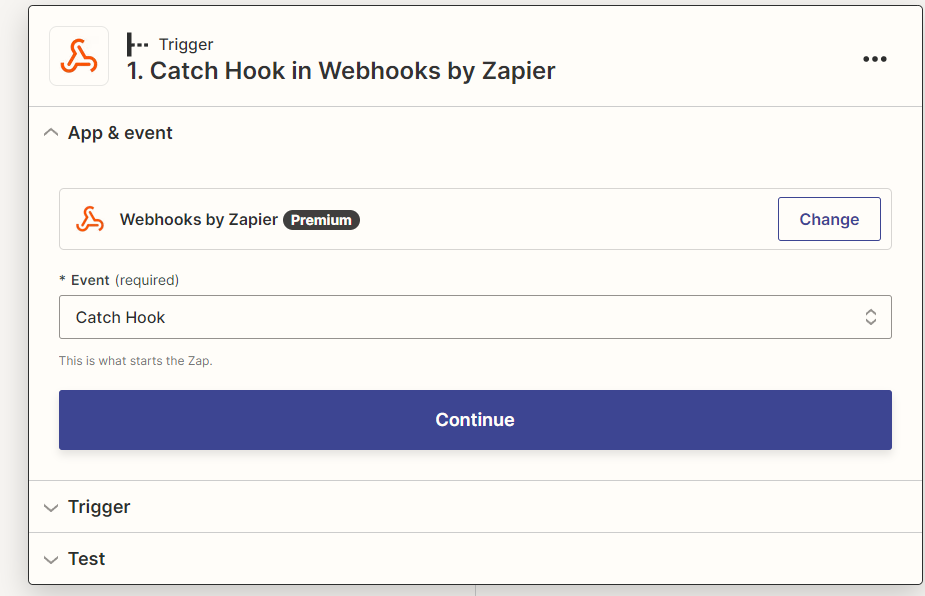
Task: Click the App & event section title
Action: [120, 133]
